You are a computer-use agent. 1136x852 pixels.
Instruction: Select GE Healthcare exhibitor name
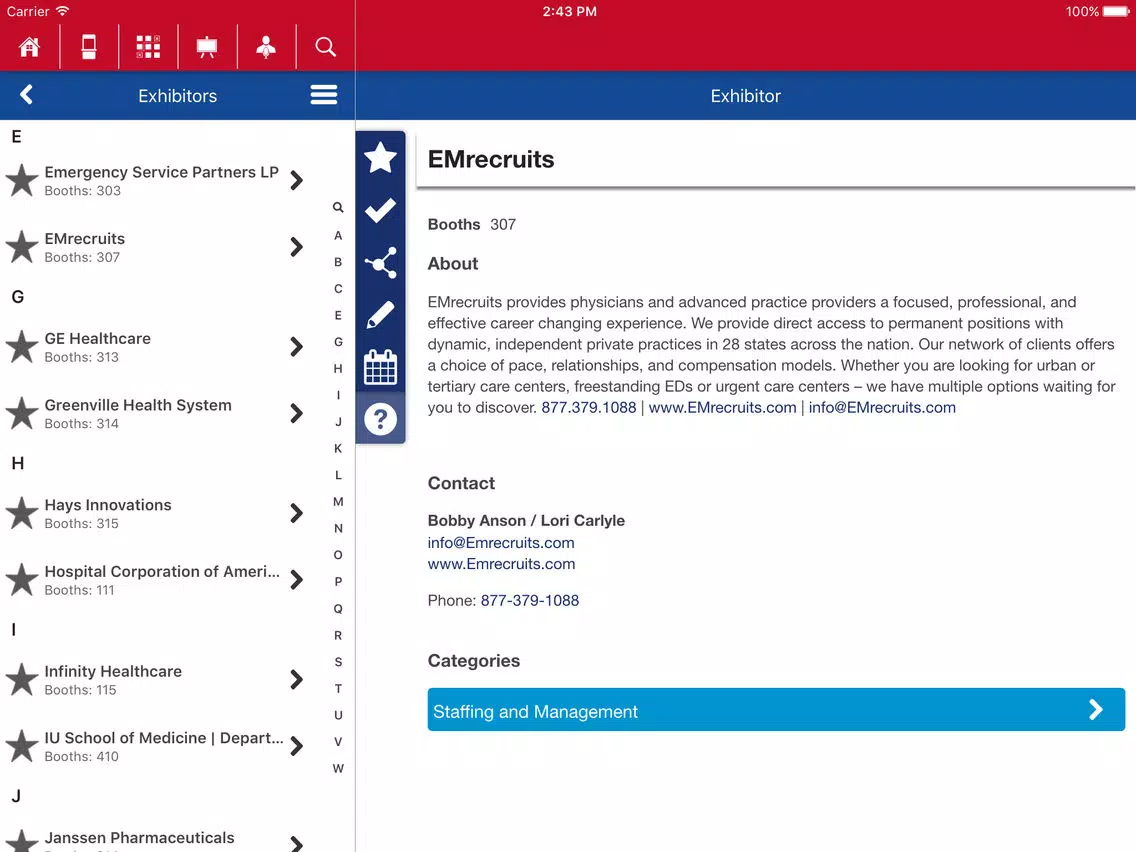pos(98,338)
